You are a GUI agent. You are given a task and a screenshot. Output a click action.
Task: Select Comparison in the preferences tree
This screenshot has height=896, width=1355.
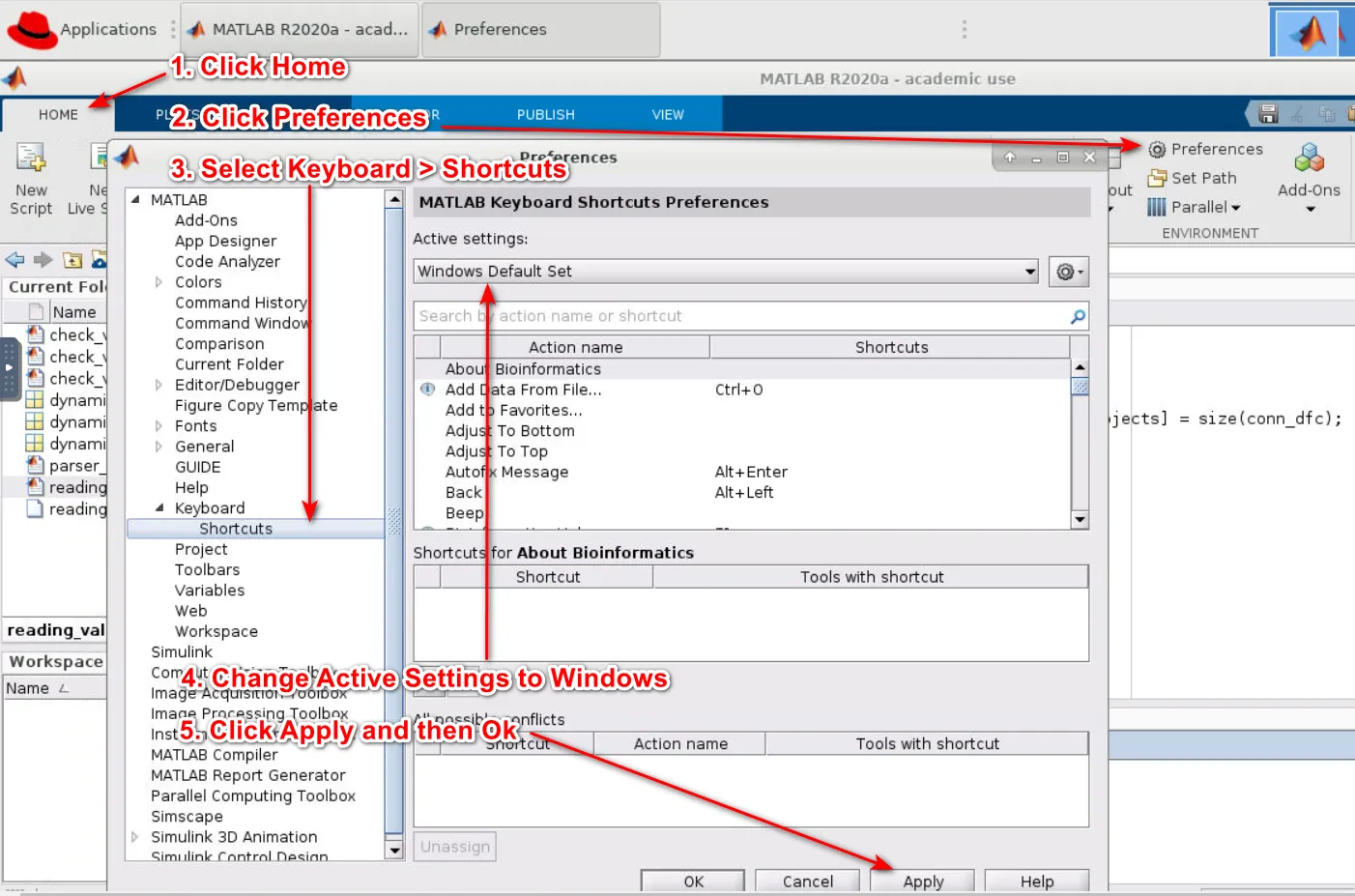pyautogui.click(x=219, y=344)
